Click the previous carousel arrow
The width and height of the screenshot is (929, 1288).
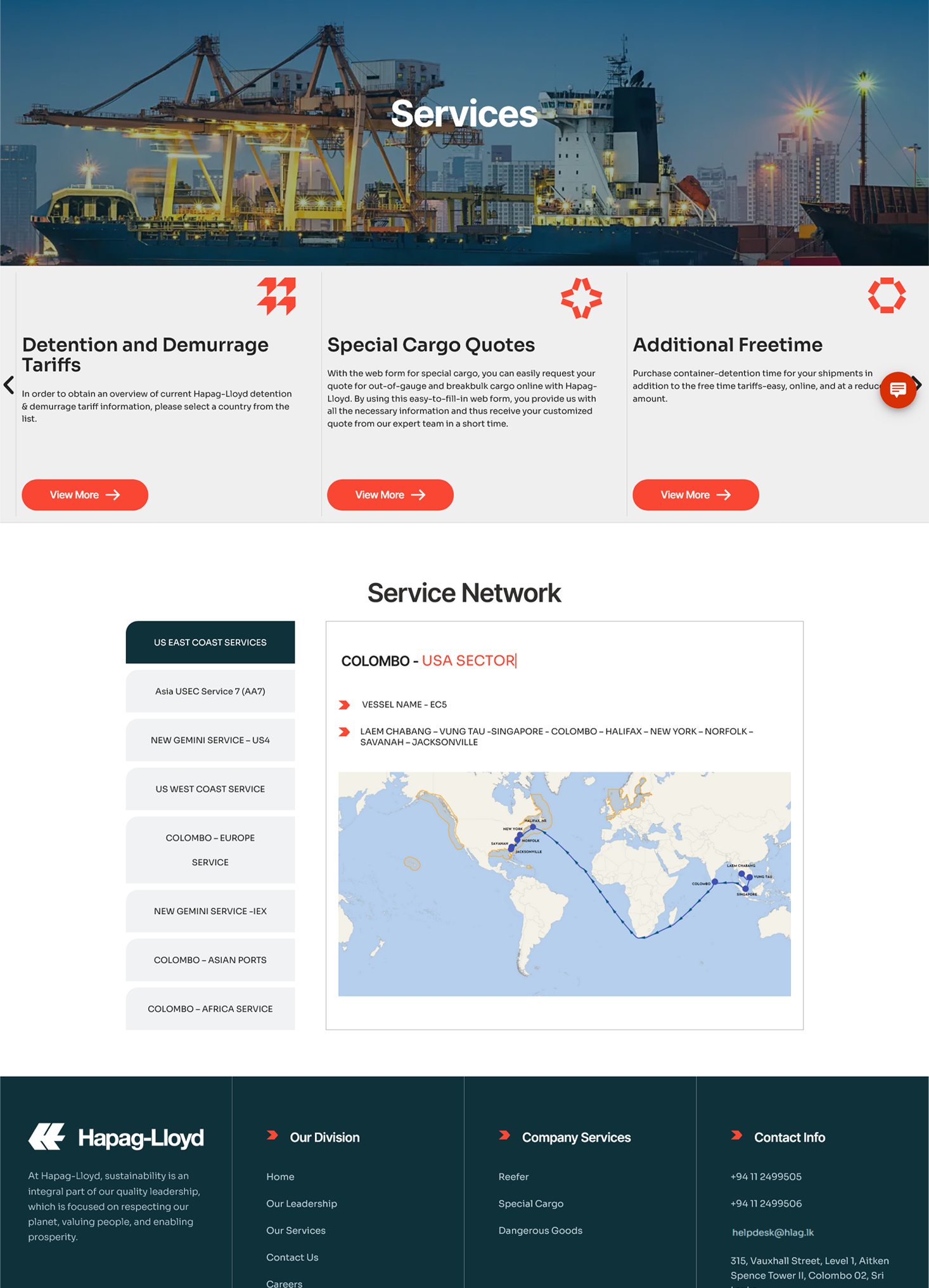pyautogui.click(x=9, y=385)
